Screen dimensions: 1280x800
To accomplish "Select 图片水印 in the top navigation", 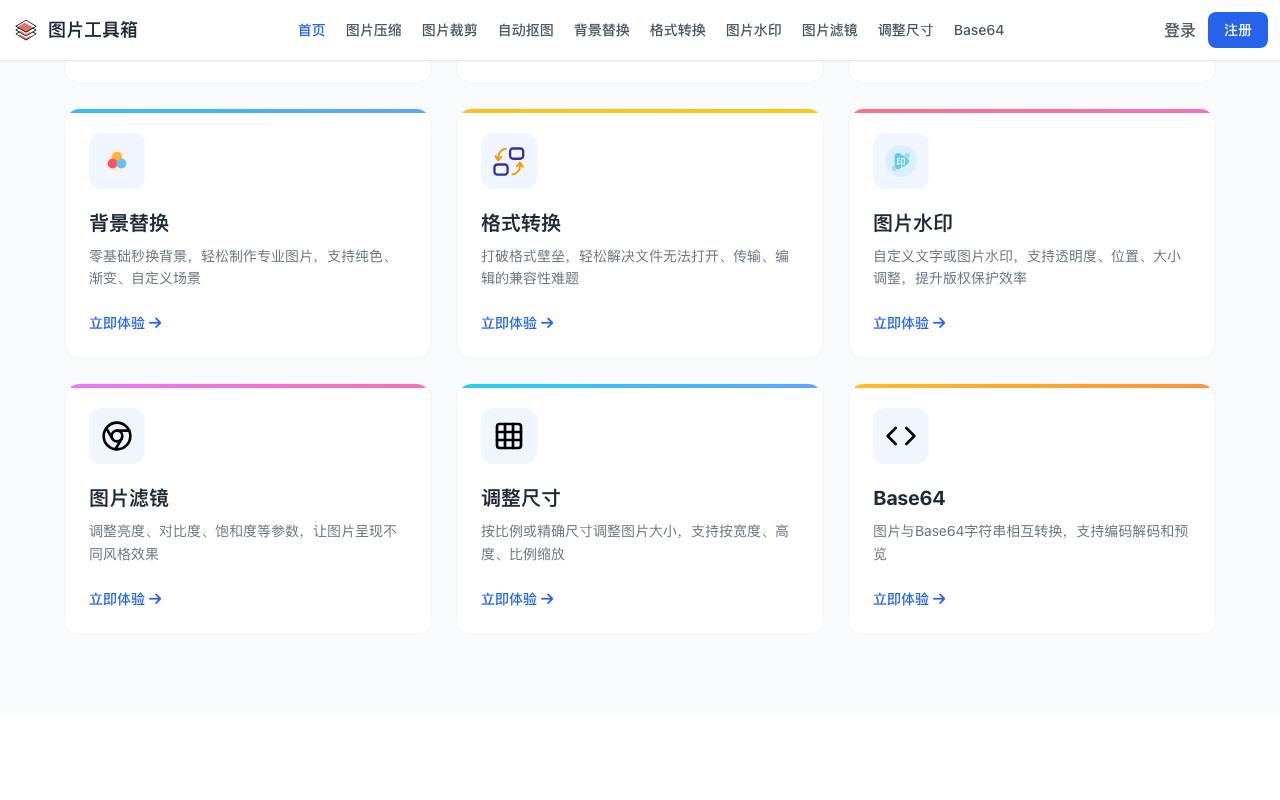I will 754,30.
